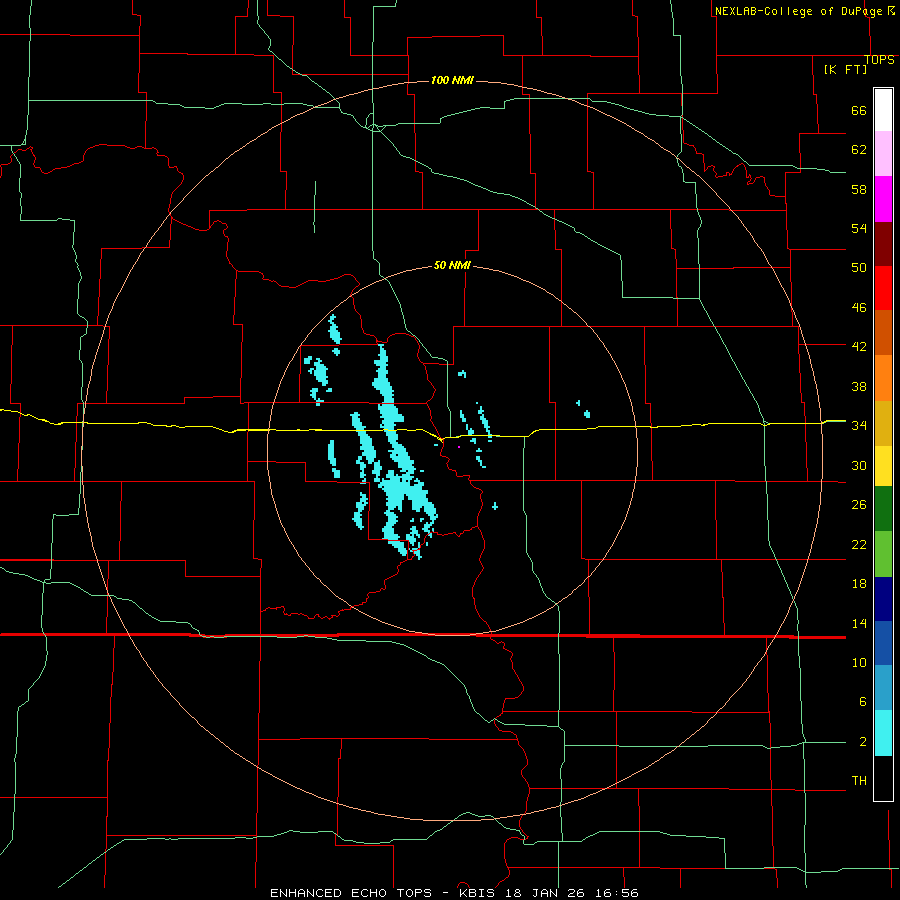This screenshot has width=900, height=900.
Task: Click the [K FT] units label
Action: (845, 69)
